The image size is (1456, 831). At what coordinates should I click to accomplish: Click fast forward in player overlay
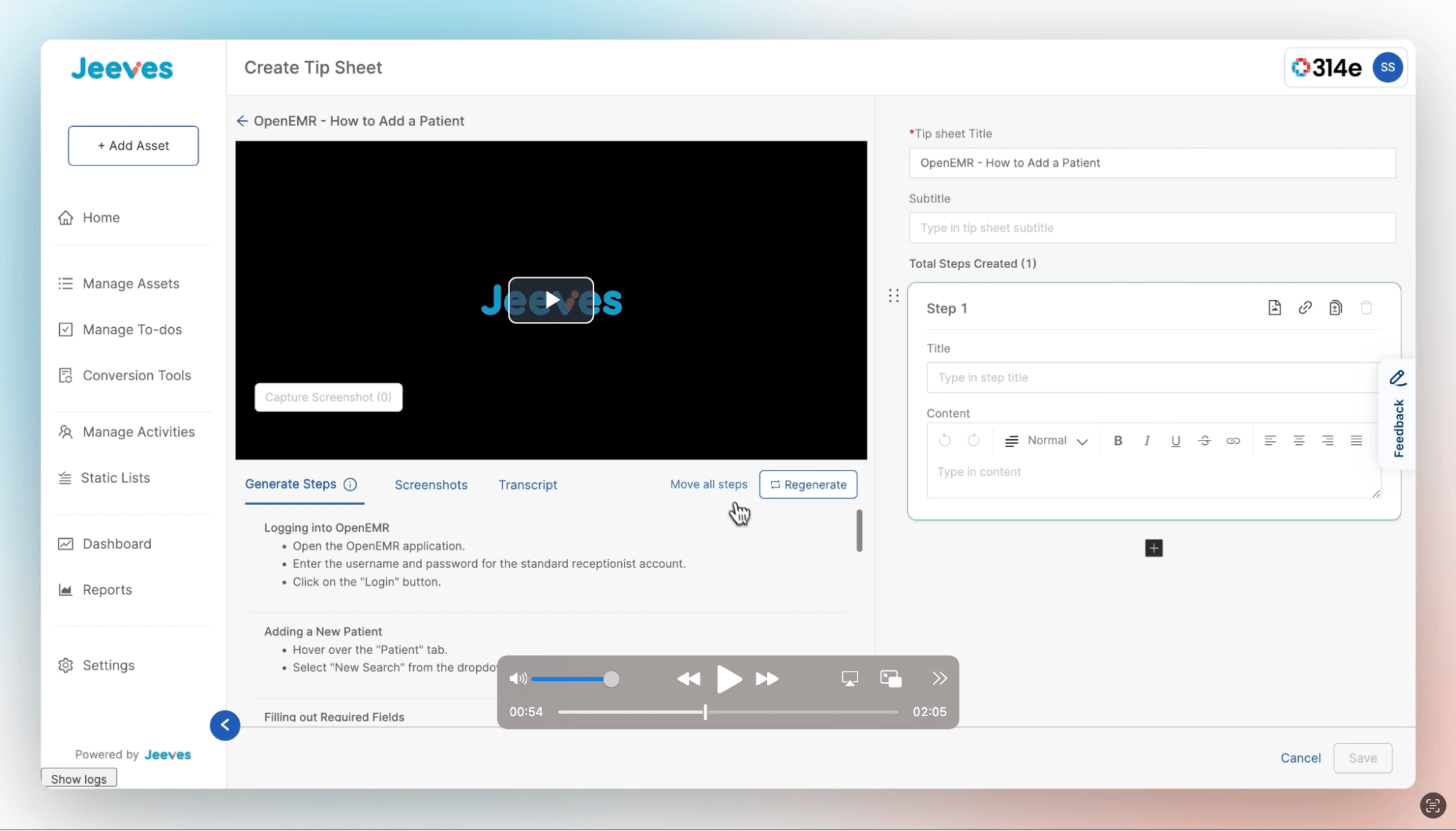(767, 679)
